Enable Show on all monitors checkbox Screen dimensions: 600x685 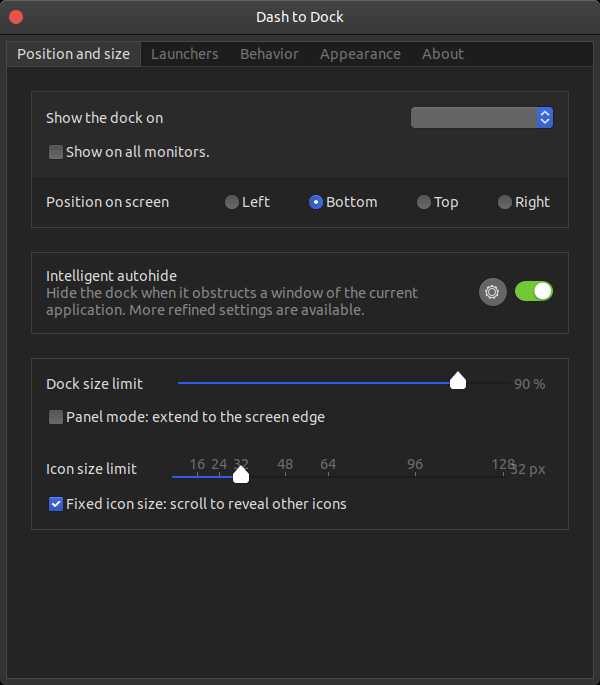[x=56, y=153]
